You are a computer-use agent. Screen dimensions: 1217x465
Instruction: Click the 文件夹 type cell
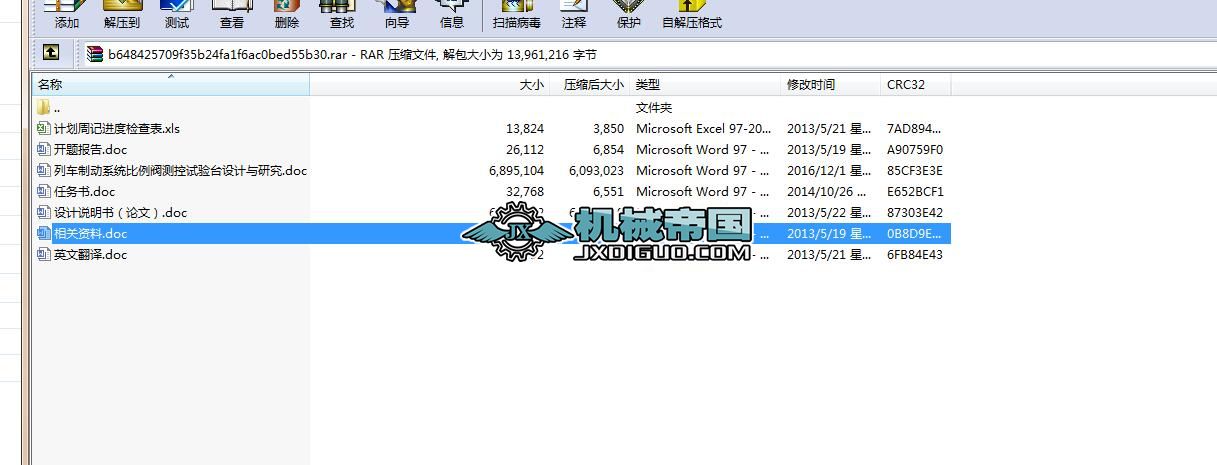[x=654, y=107]
